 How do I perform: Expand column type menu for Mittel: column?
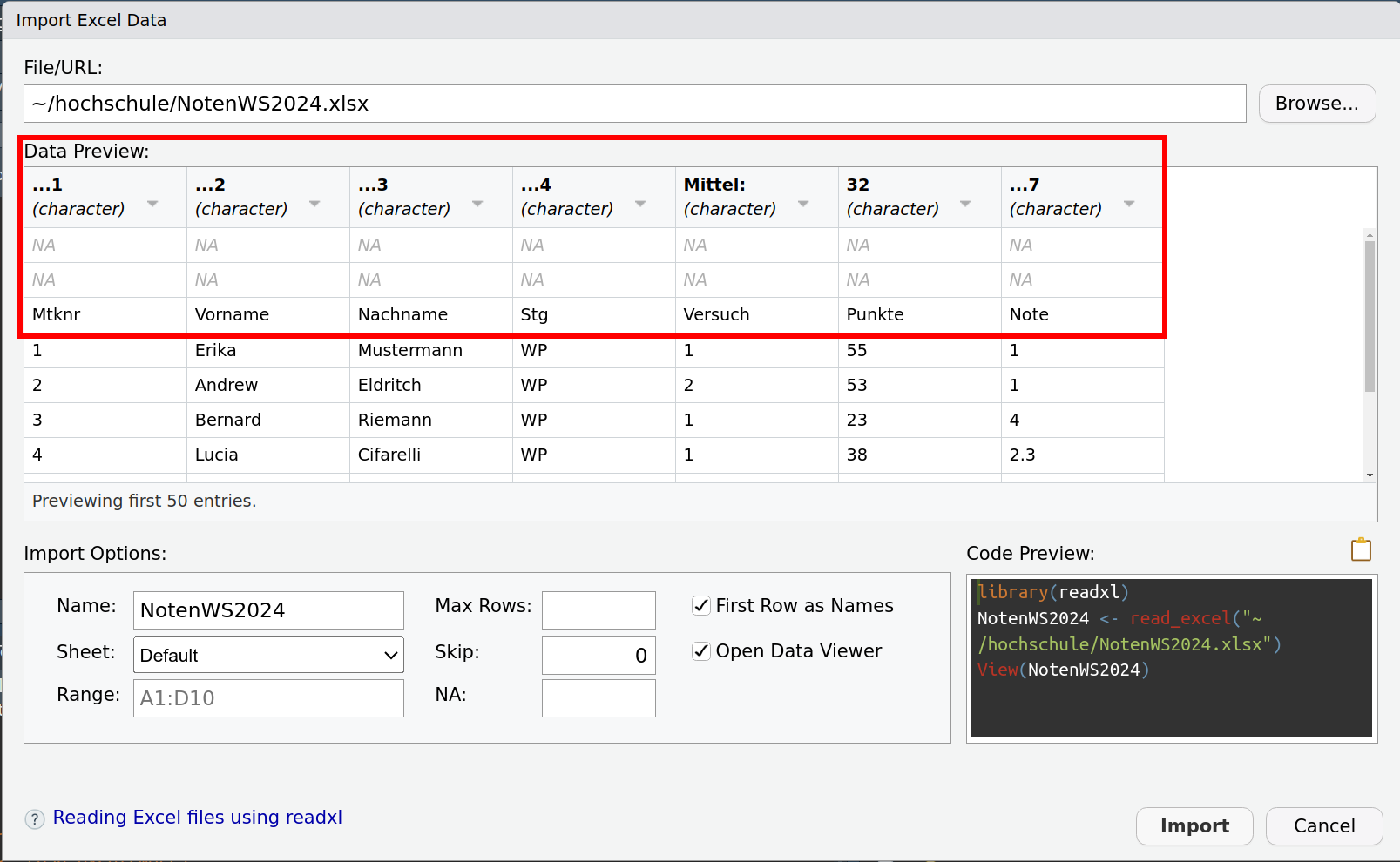coord(803,204)
